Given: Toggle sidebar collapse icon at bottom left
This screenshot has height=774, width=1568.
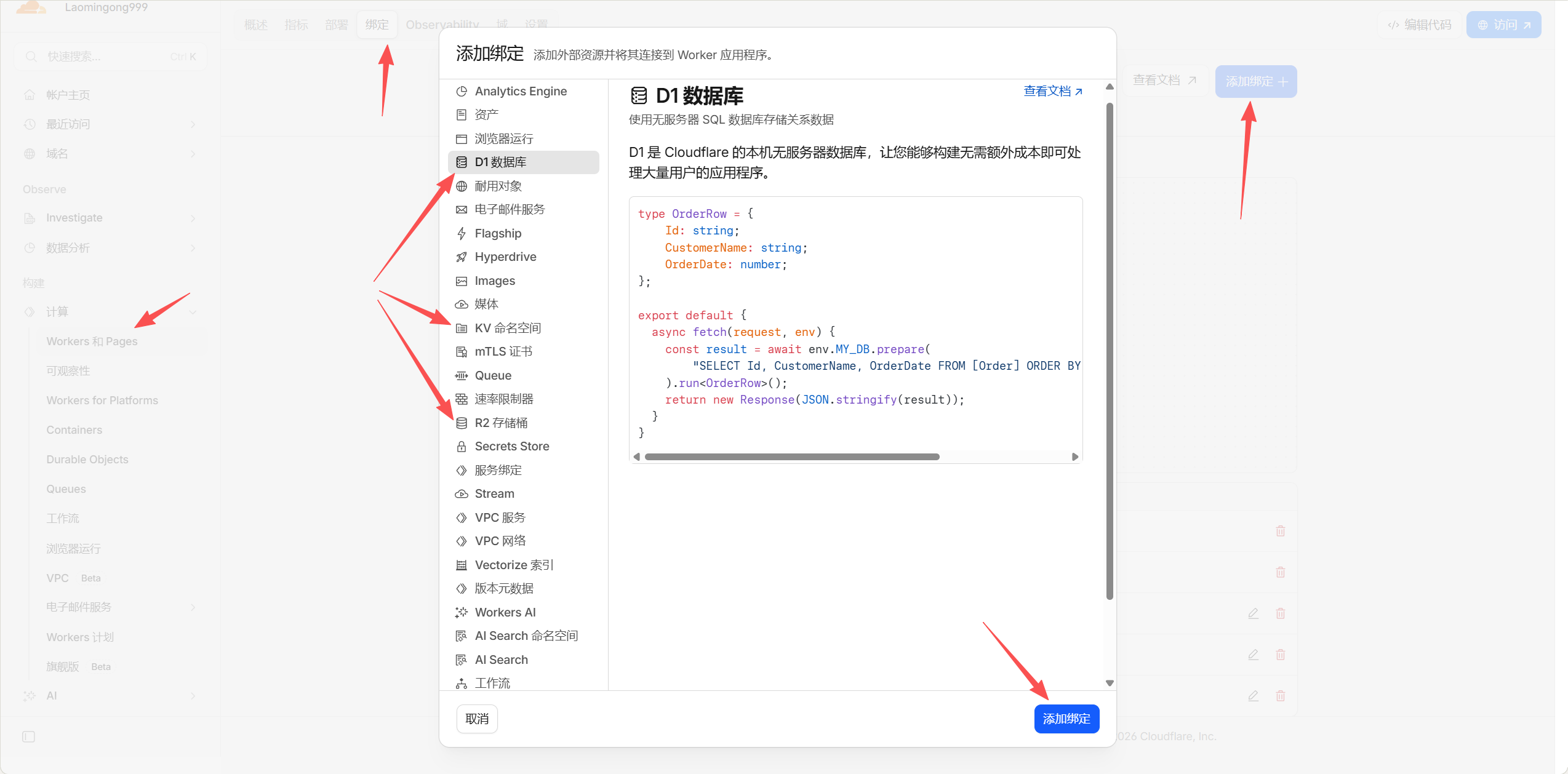Looking at the screenshot, I should 29,736.
